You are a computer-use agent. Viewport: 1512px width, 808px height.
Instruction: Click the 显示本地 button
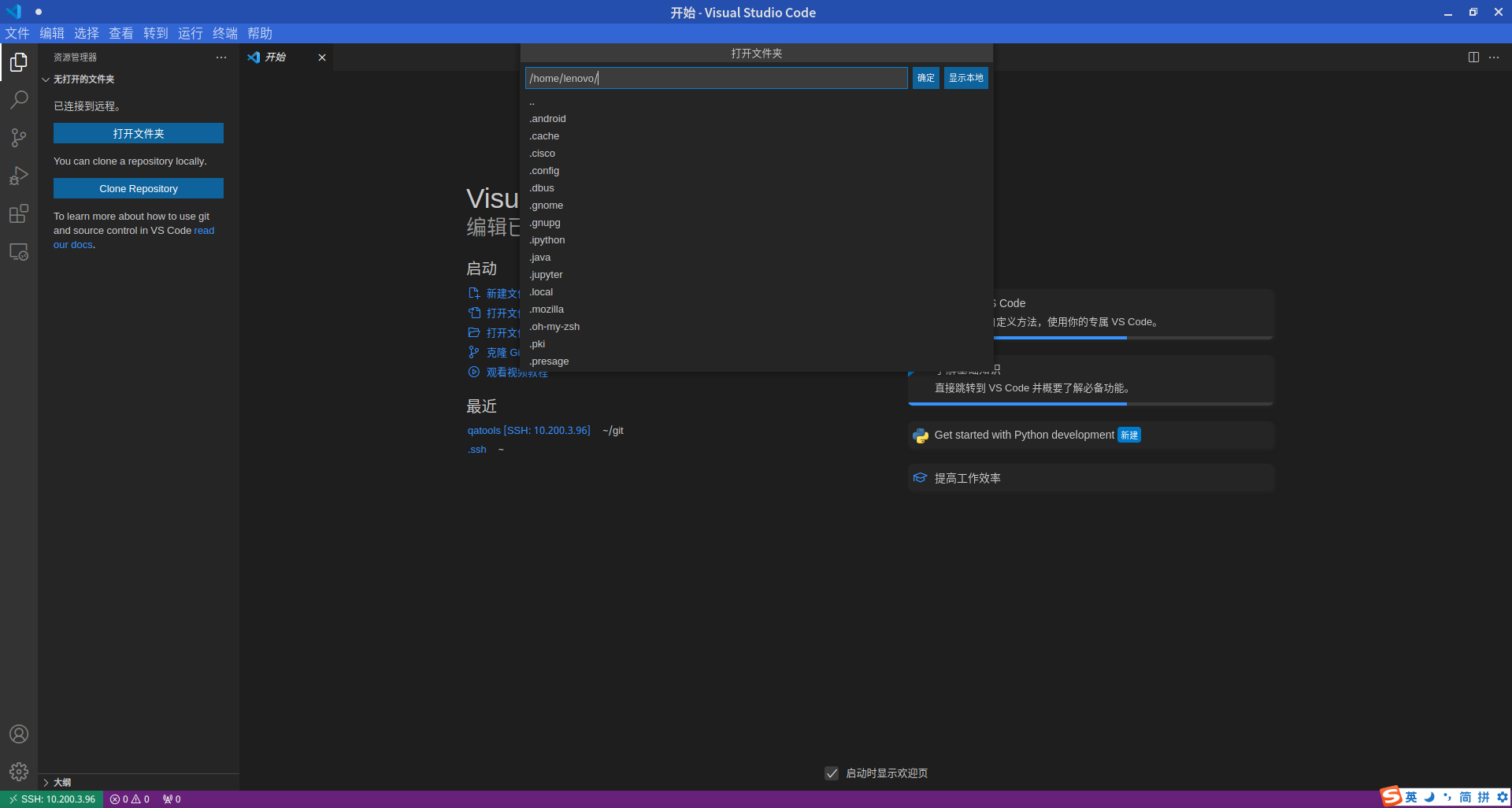pos(966,78)
